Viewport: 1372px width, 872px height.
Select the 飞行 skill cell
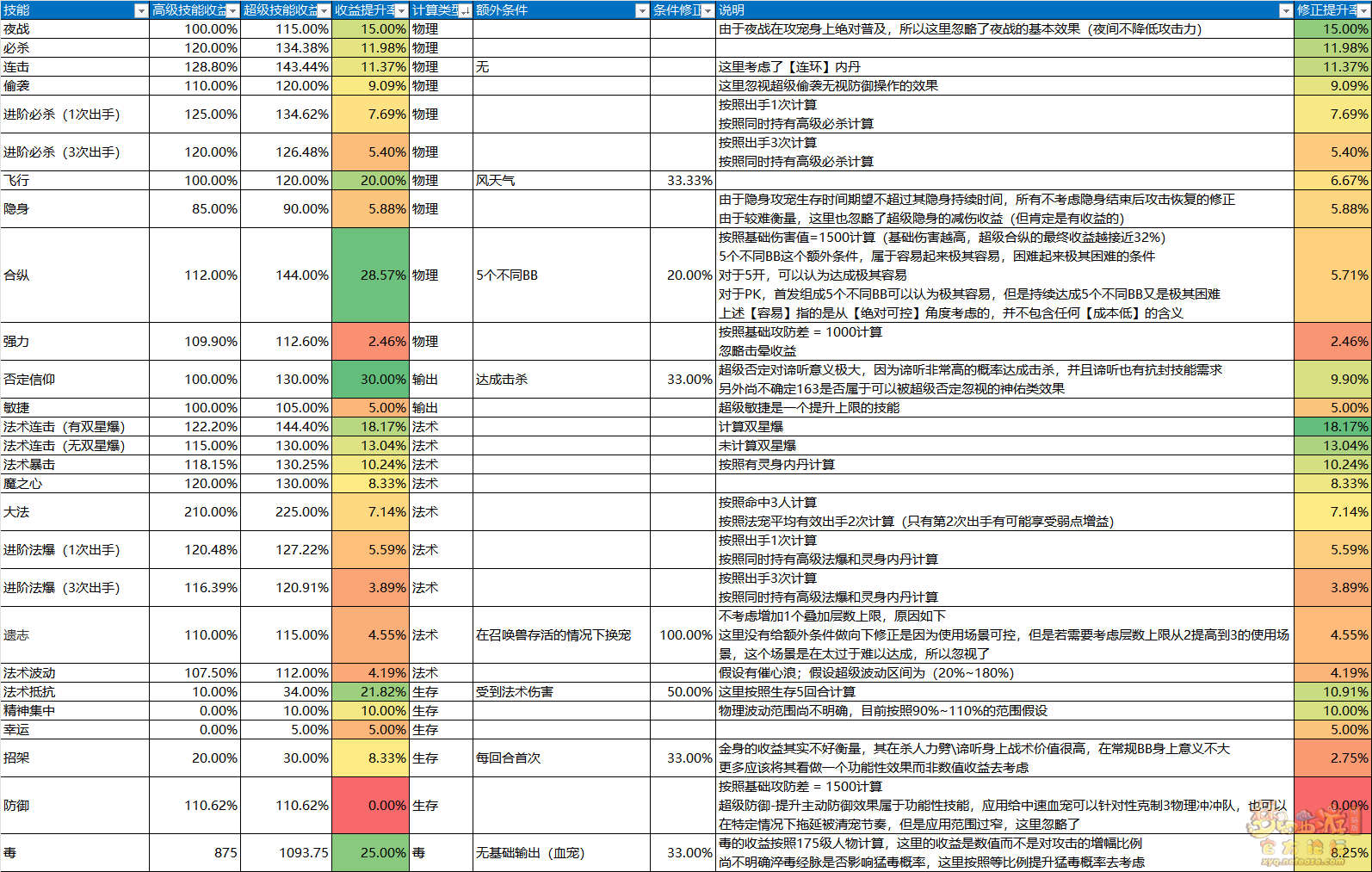click(x=75, y=181)
